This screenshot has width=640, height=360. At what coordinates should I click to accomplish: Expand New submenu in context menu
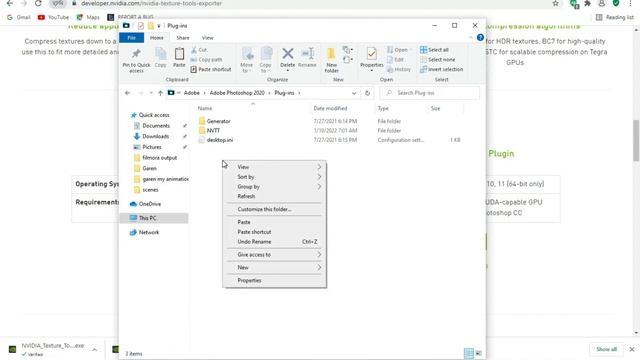tap(274, 268)
